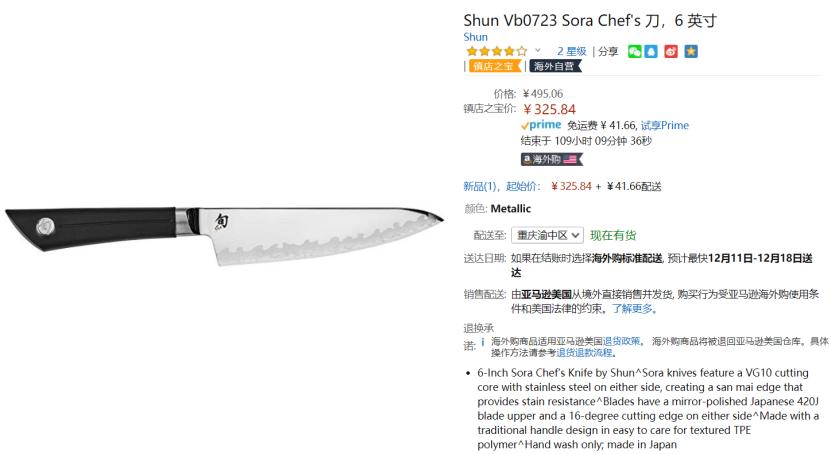Click the 试享Prime trial link
The image size is (831, 454).
point(665,126)
